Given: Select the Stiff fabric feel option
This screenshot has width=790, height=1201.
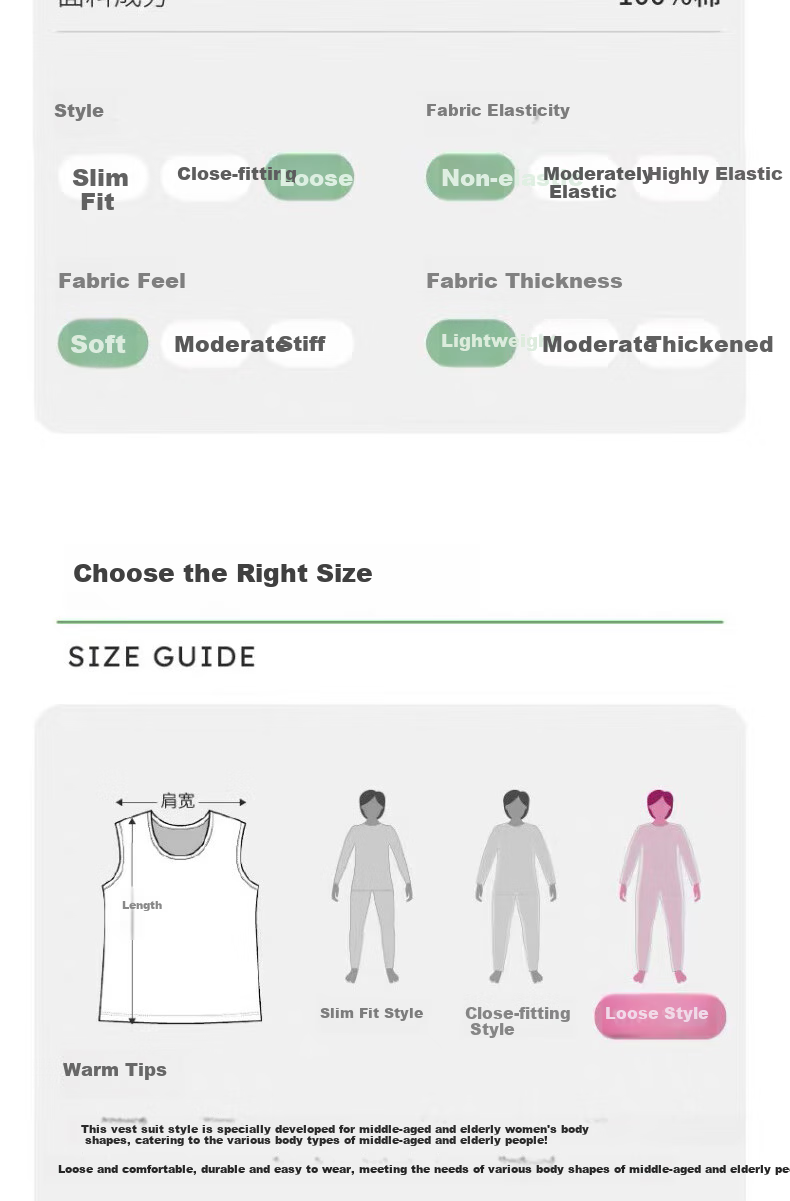Looking at the screenshot, I should click(x=309, y=343).
